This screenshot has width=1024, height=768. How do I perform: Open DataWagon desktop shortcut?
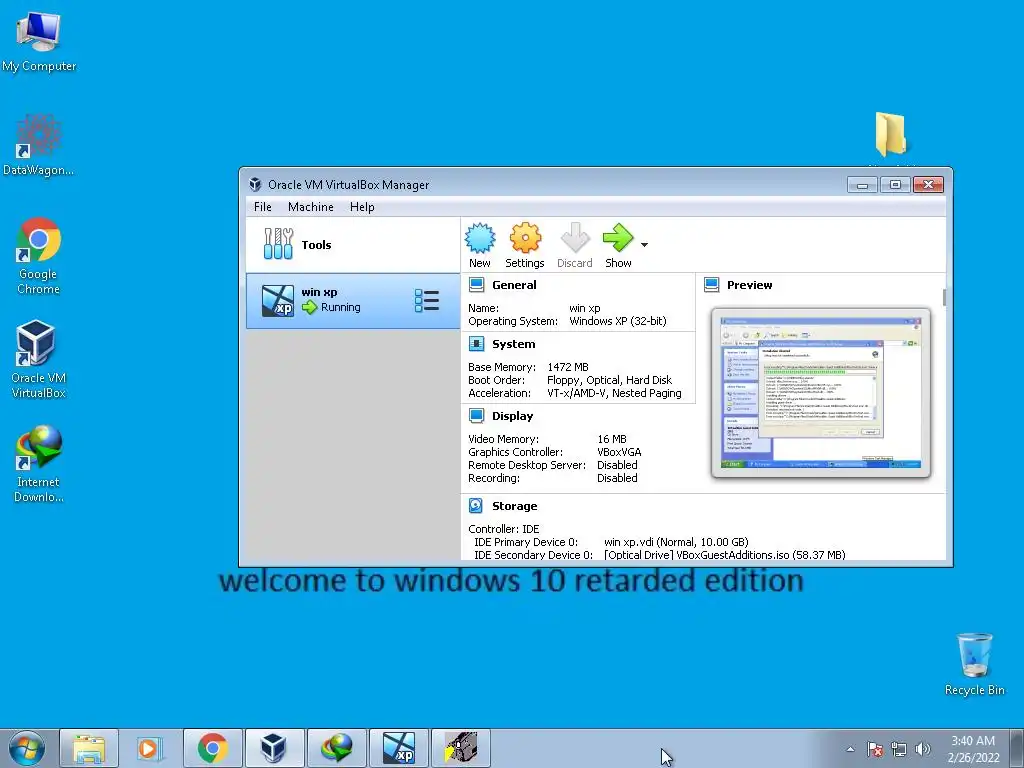pyautogui.click(x=39, y=145)
